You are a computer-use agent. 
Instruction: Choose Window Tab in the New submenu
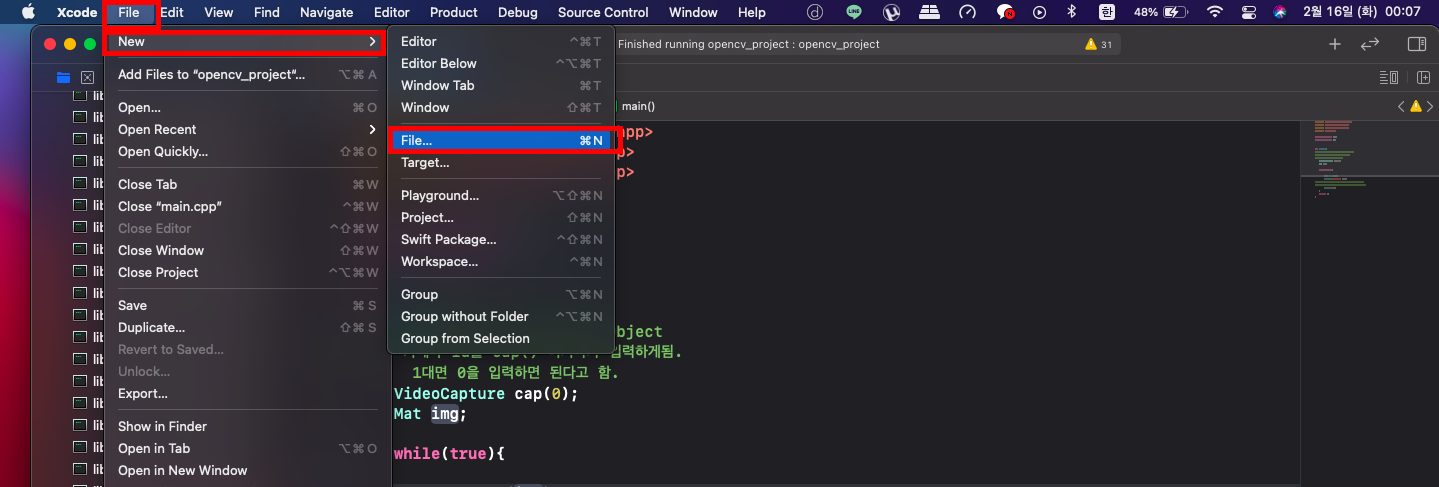(501, 85)
